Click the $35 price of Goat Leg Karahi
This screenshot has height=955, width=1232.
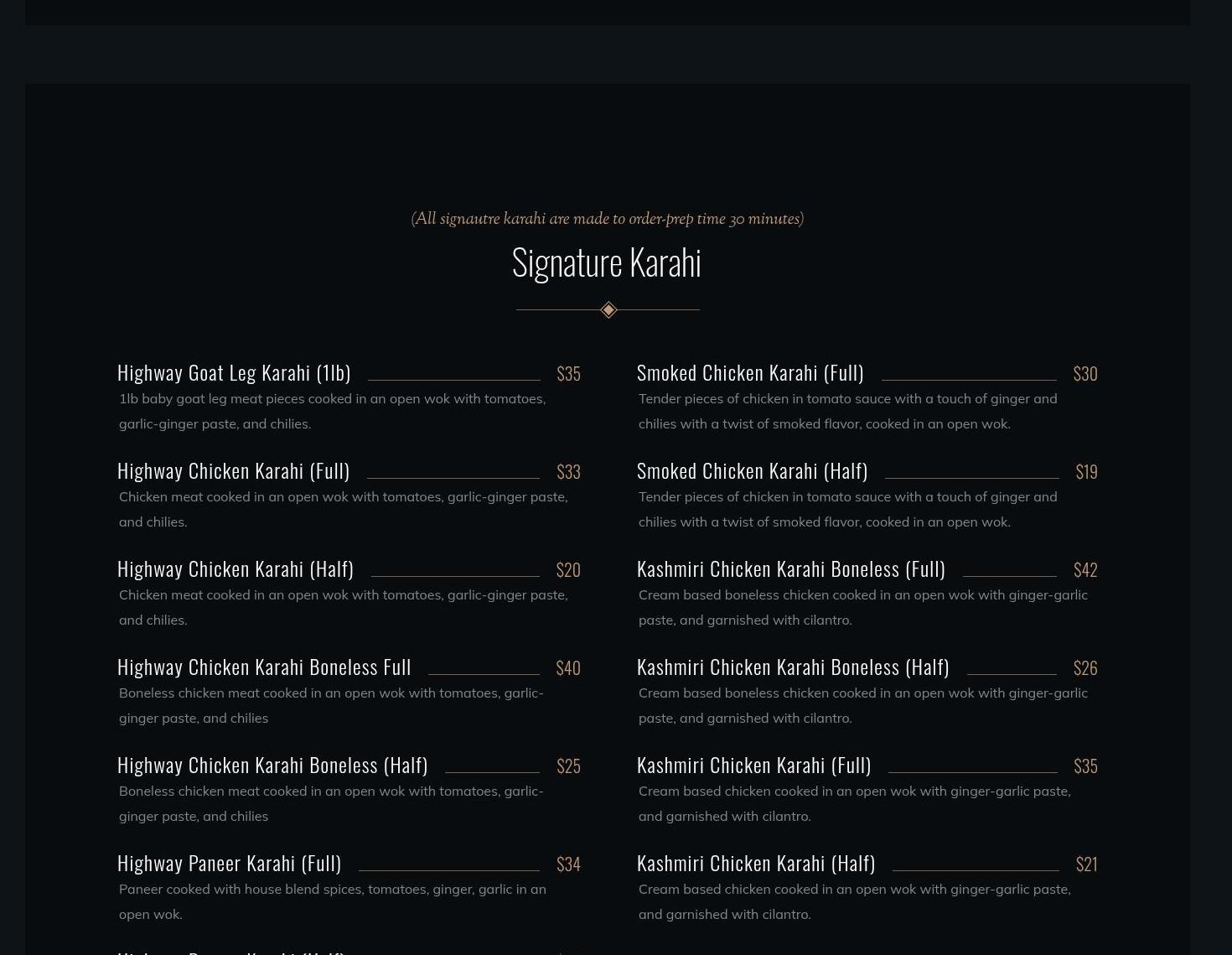[568, 373]
